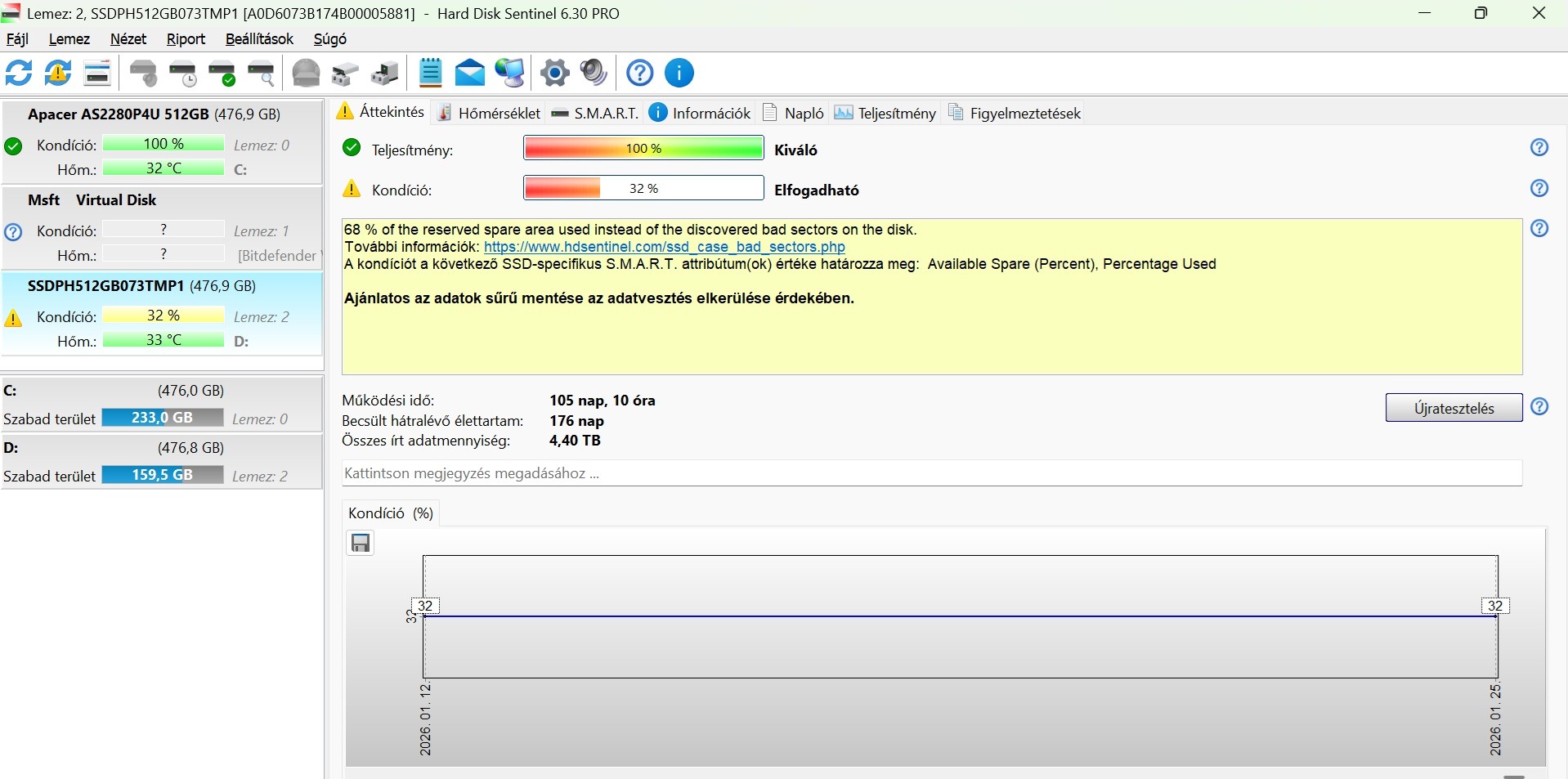The width and height of the screenshot is (1568, 779).
Task: Click the D: free space 159,5 GB bar
Action: 163,475
